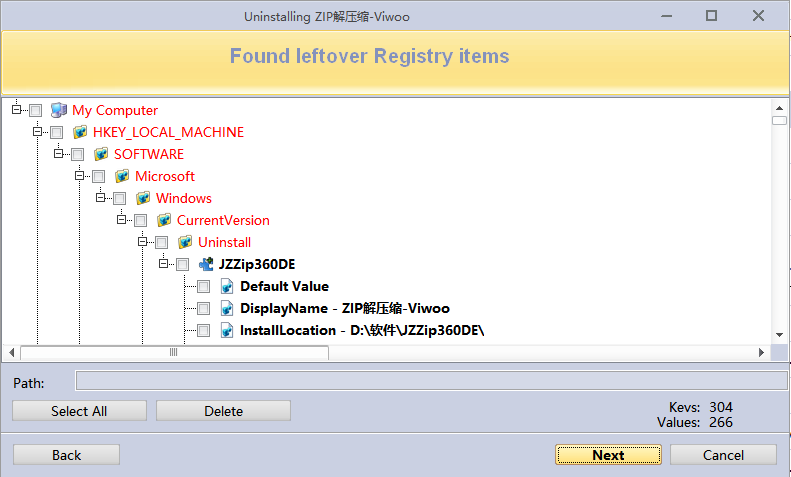Click the Default Value registry value icon
791x477 pixels.
[227, 286]
